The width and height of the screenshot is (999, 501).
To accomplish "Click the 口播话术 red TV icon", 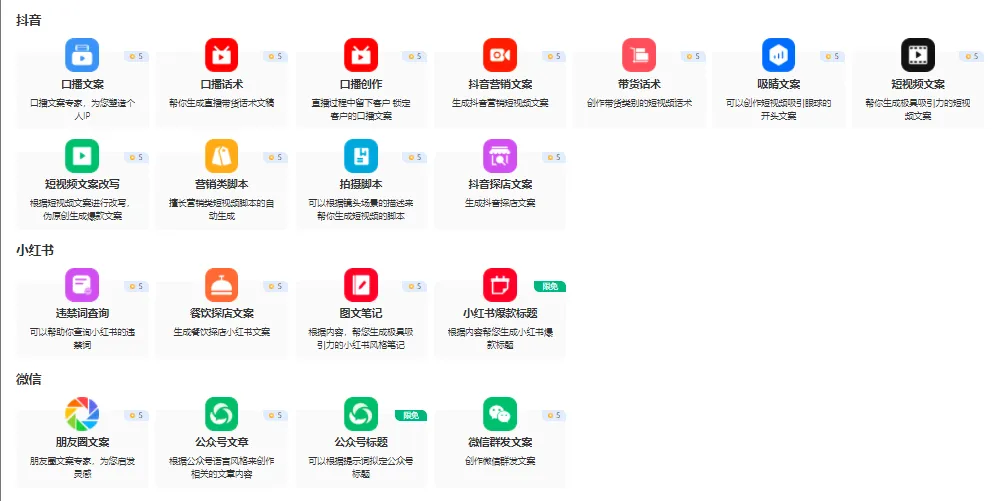I will point(222,55).
